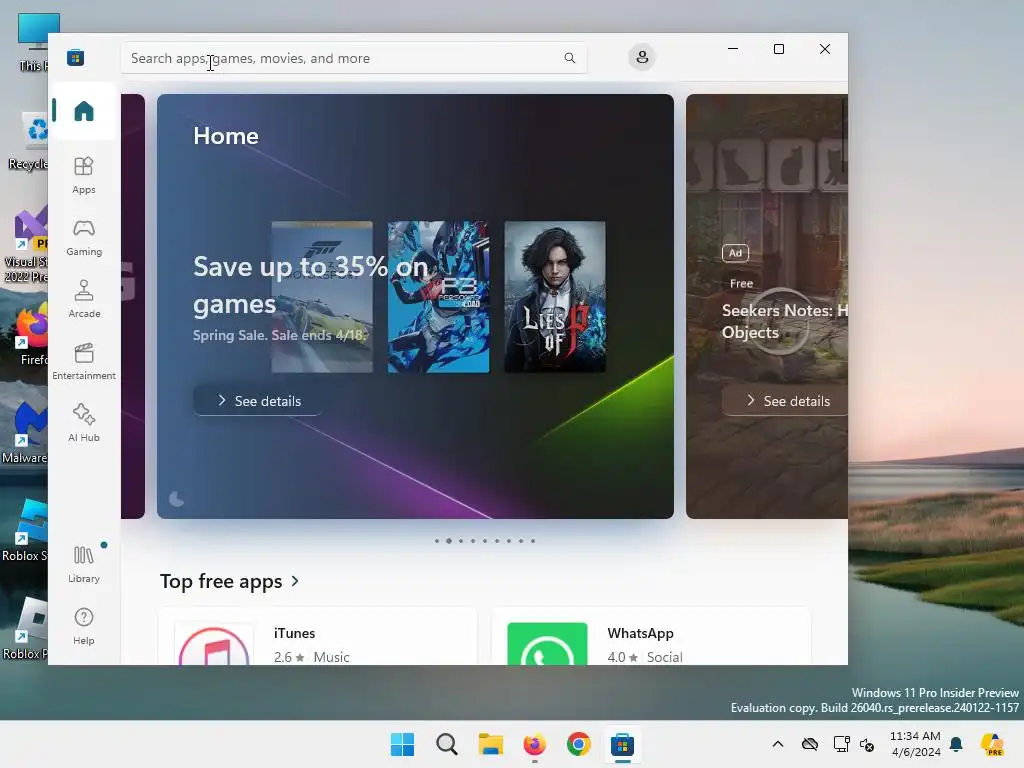Open the Home section in the sidebar

point(84,111)
